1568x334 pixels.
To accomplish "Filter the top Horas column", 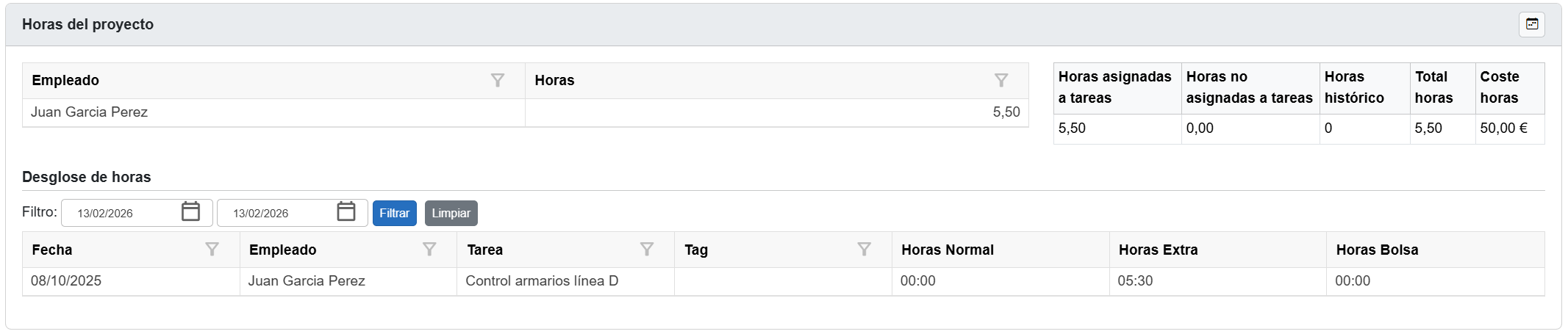I will point(1000,80).
